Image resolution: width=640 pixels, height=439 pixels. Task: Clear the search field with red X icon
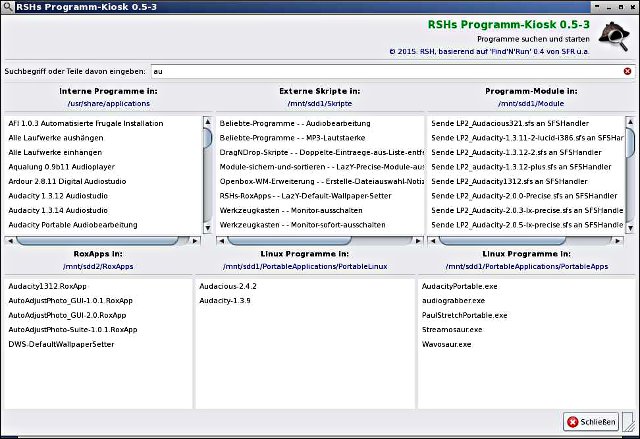coord(627,71)
